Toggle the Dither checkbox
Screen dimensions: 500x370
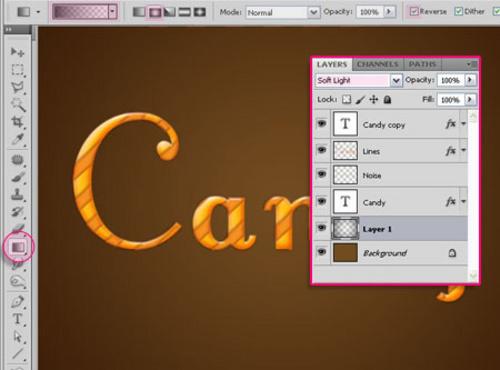[459, 12]
